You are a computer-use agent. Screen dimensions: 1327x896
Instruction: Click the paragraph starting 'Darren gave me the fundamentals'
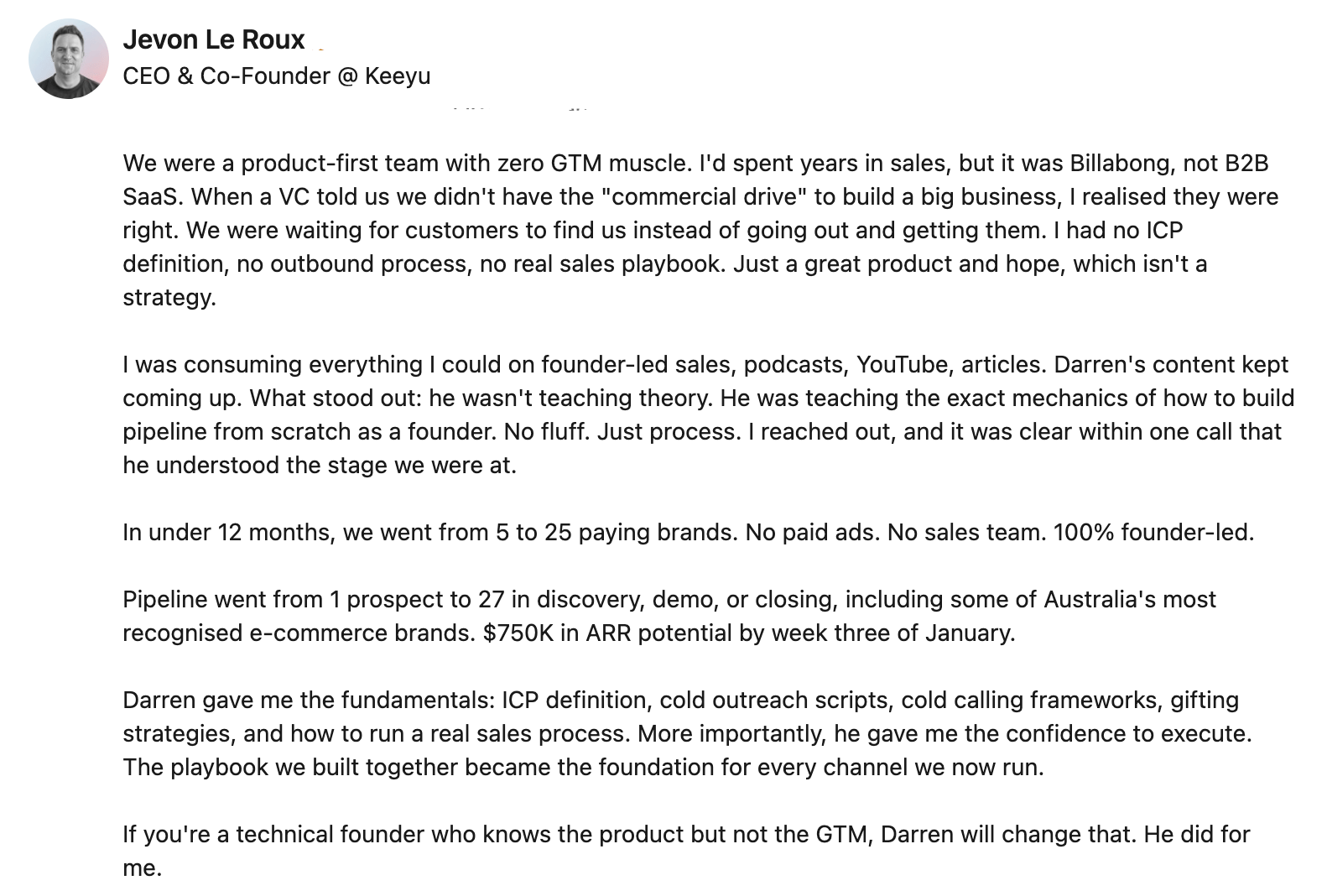(x=687, y=733)
